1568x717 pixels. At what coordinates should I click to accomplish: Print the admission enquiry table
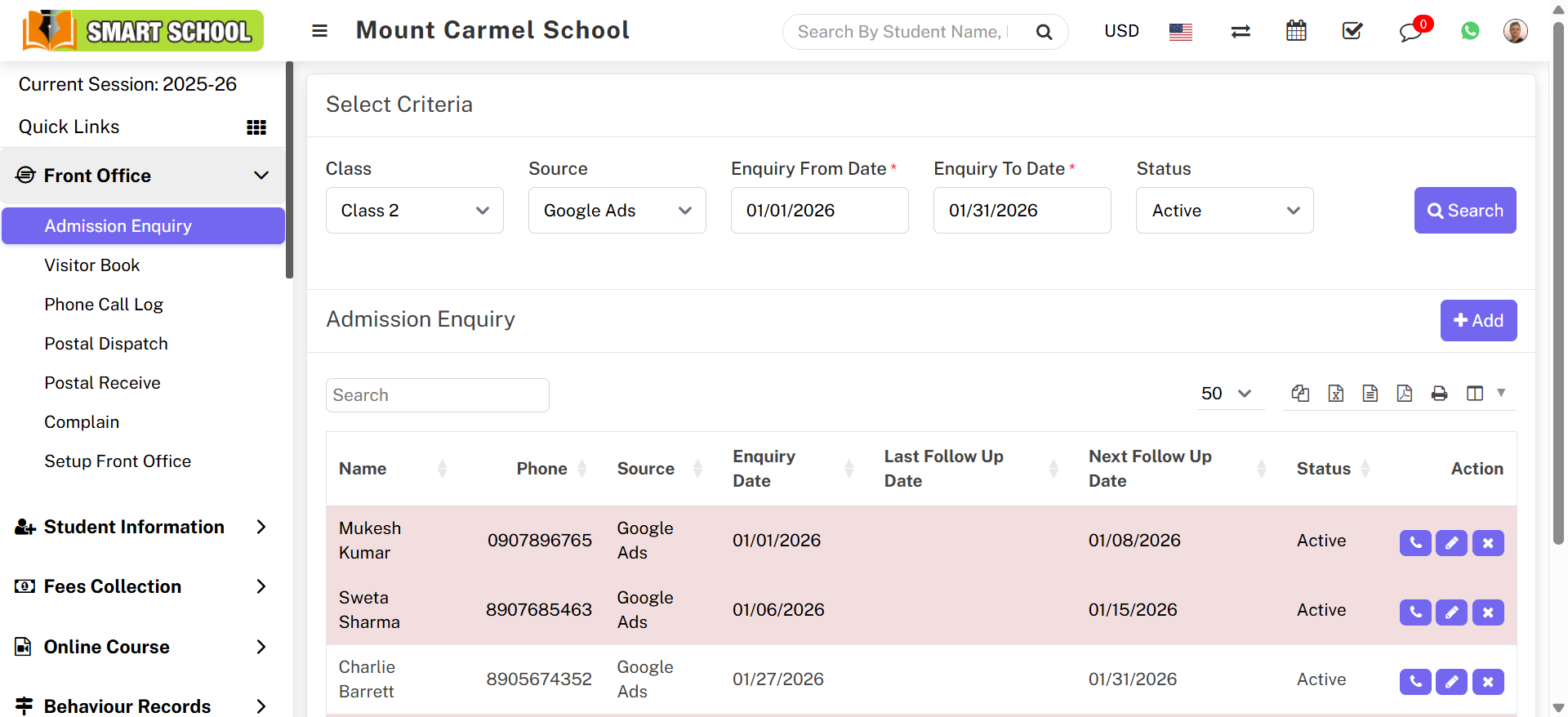point(1439,394)
